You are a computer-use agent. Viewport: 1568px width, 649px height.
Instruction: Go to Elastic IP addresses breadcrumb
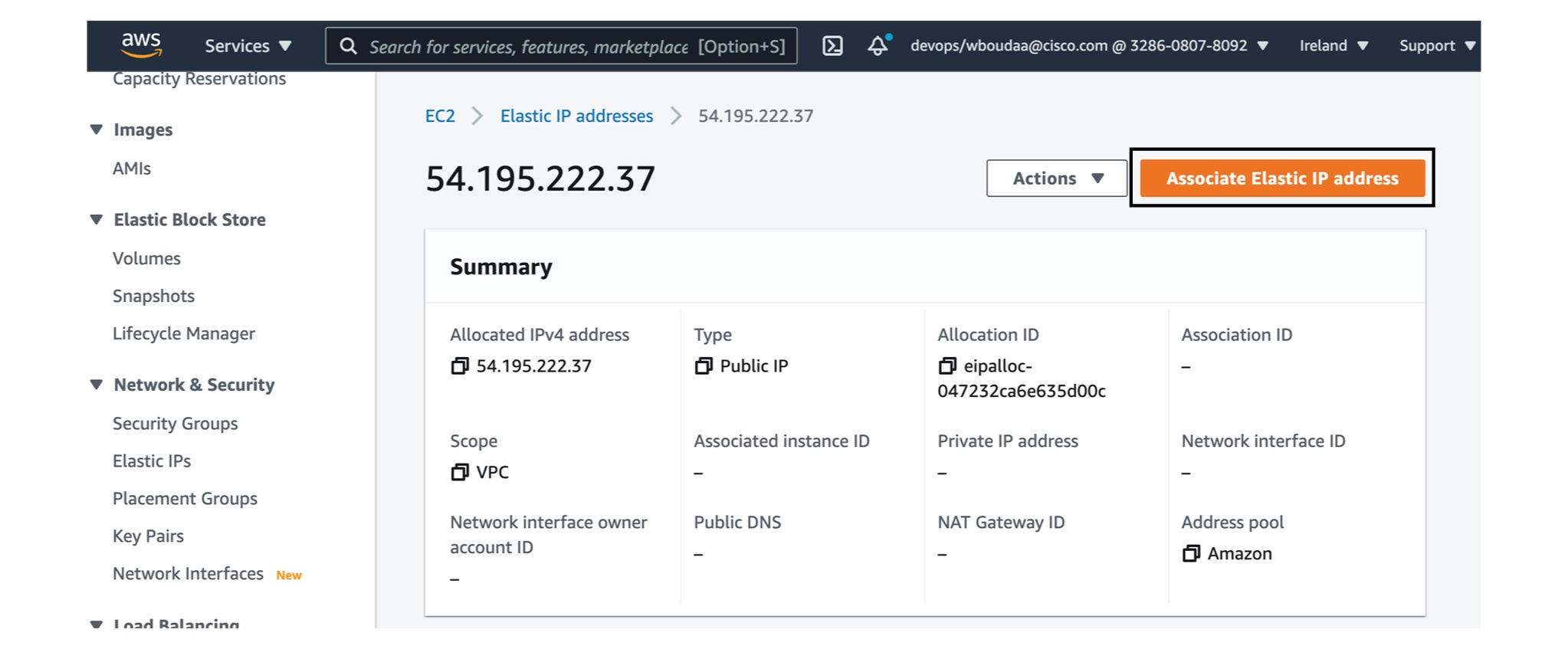click(x=576, y=116)
